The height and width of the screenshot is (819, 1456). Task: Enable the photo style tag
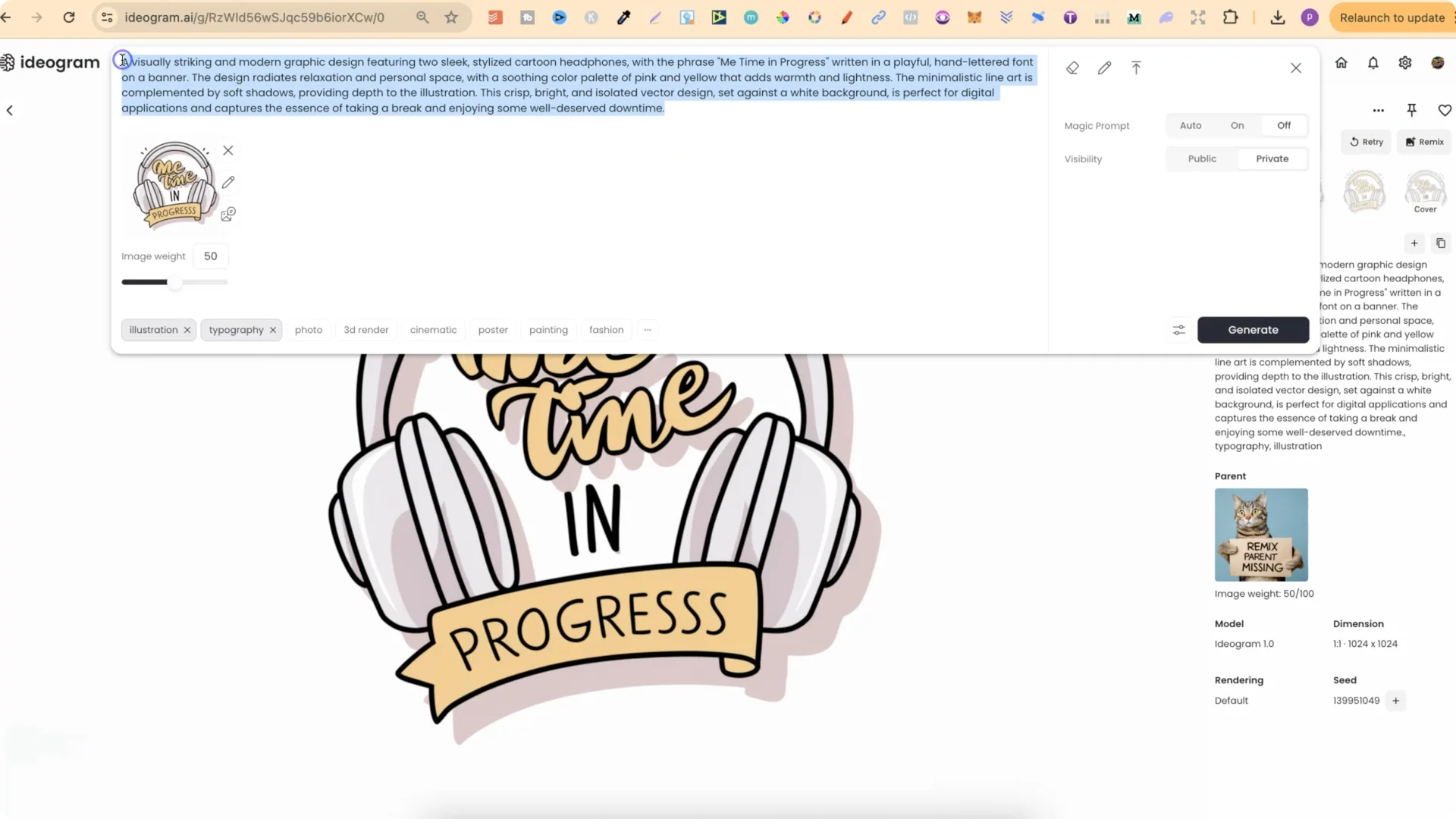point(308,330)
